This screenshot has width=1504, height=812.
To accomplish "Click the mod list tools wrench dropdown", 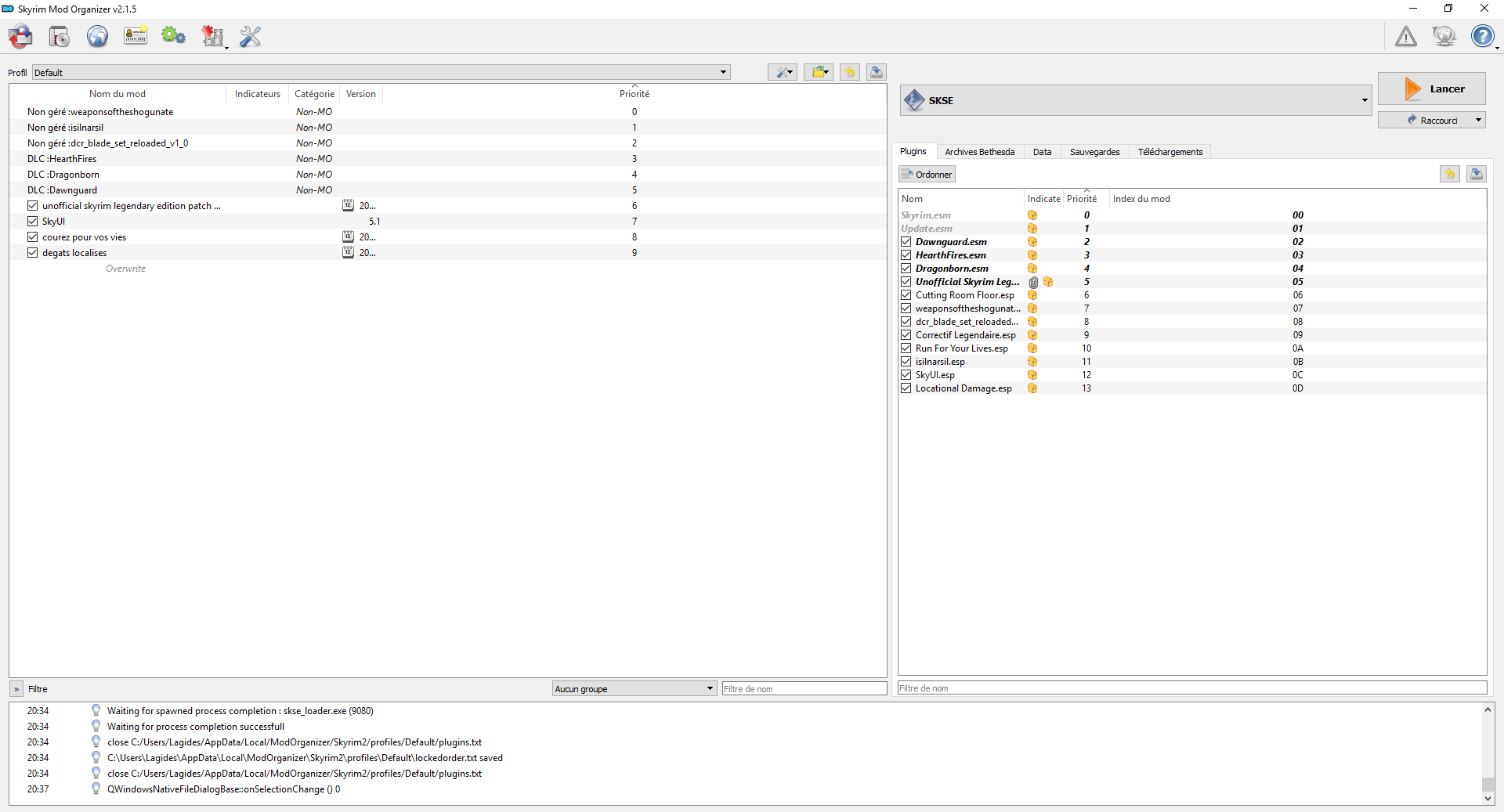I will [x=783, y=72].
